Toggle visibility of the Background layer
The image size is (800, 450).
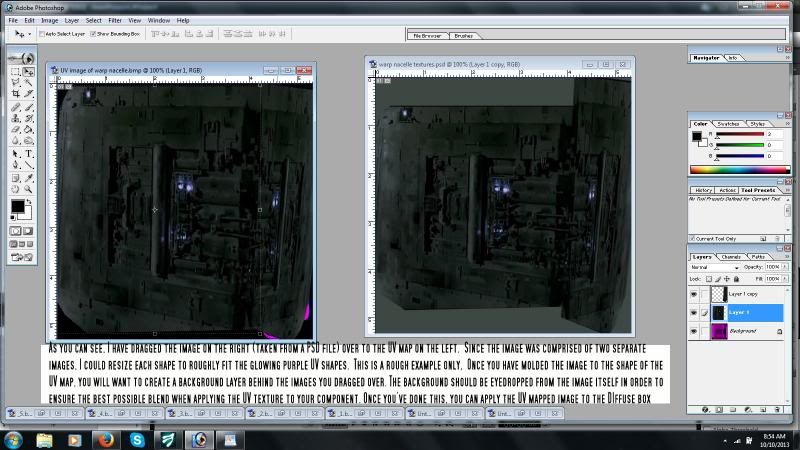coord(694,331)
